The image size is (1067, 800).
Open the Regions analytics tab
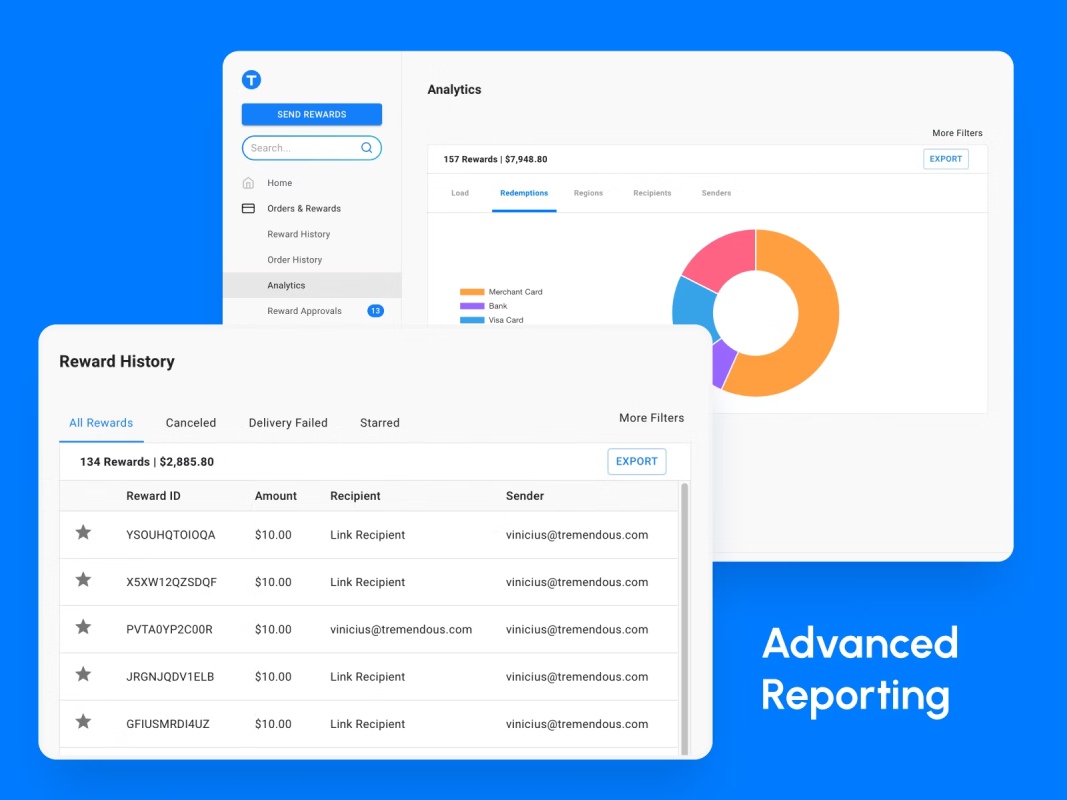pos(588,193)
